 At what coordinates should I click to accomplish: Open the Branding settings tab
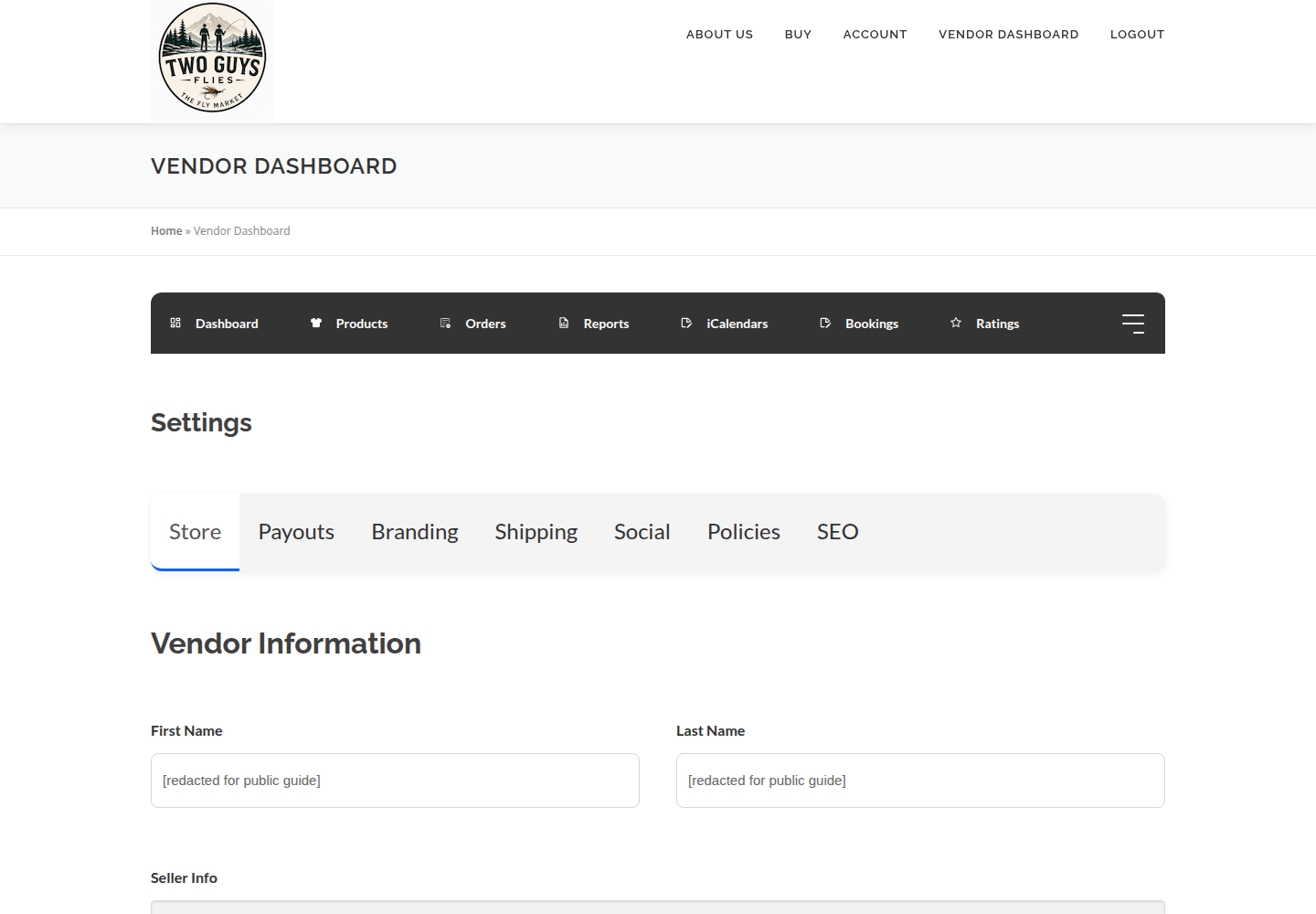coord(415,532)
